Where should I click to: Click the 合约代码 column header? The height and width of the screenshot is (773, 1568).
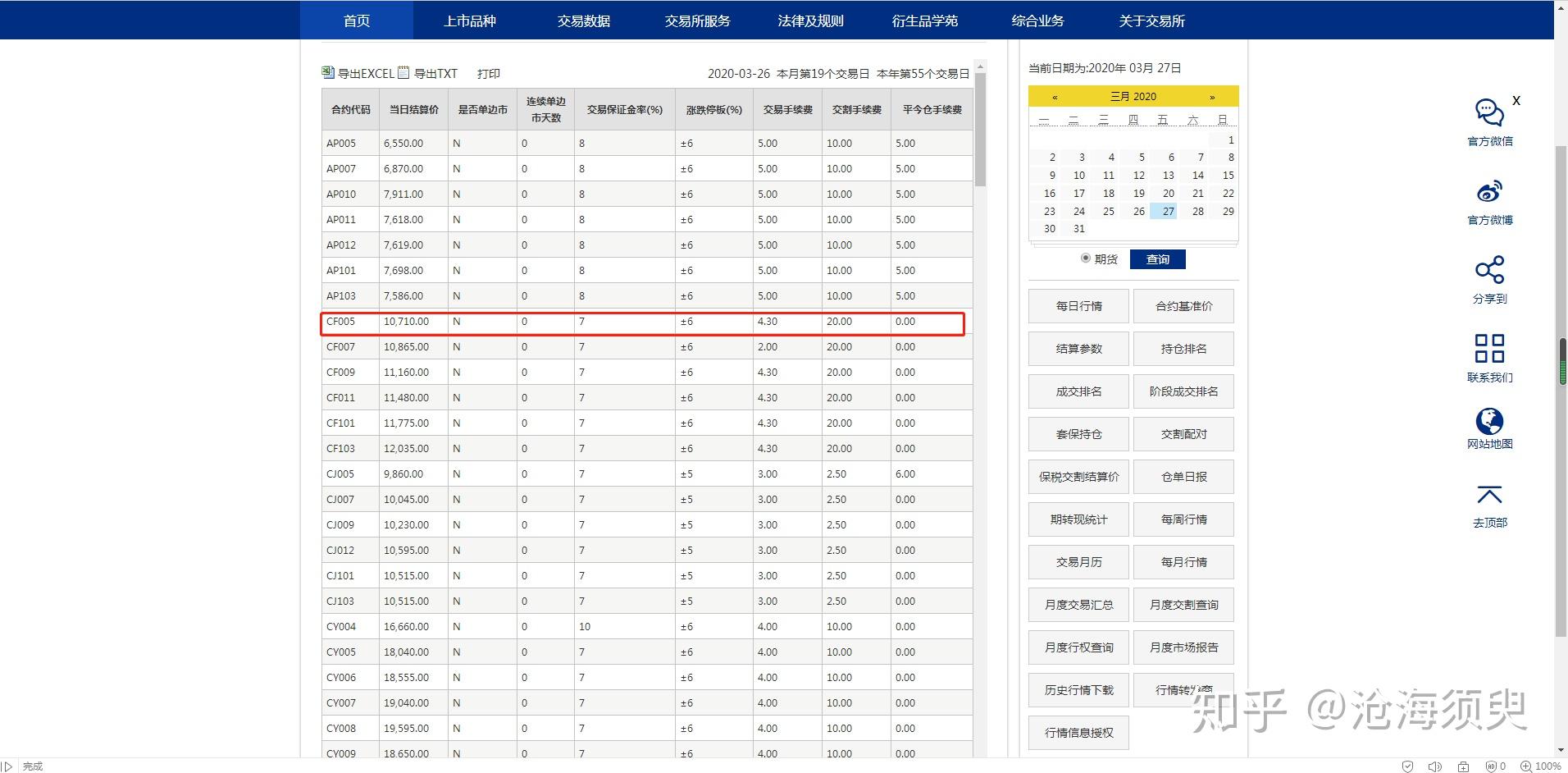coord(350,109)
